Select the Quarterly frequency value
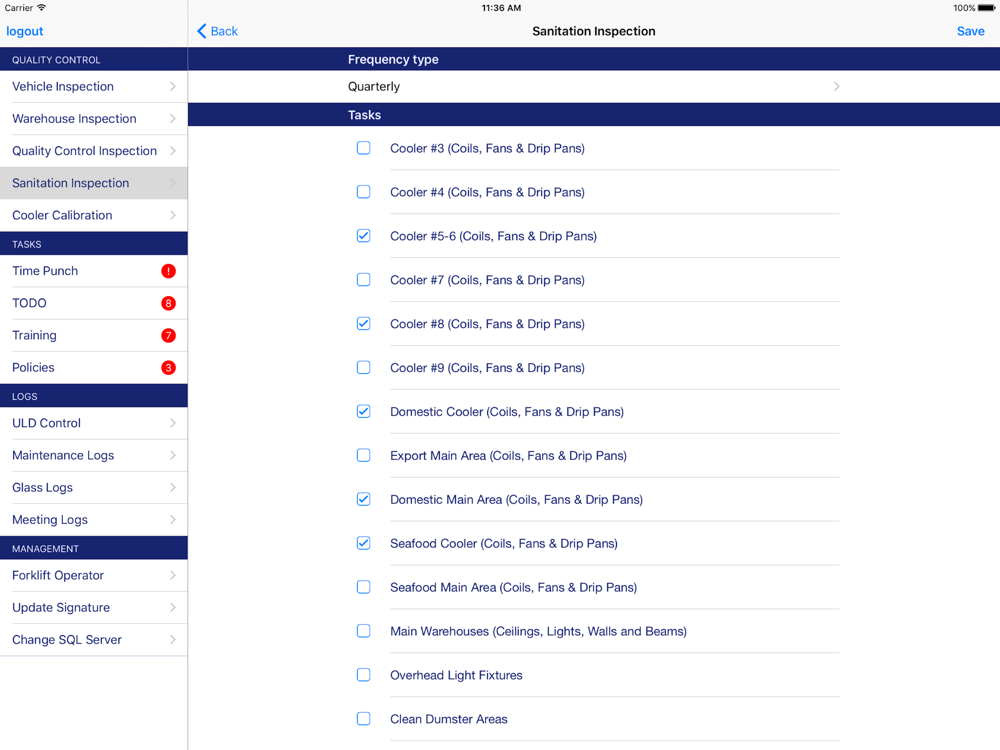 click(x=374, y=87)
